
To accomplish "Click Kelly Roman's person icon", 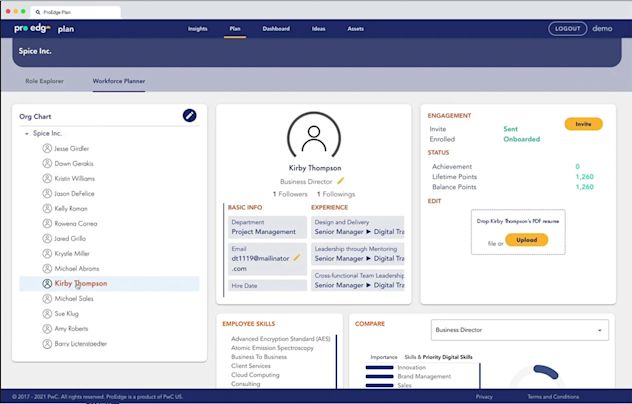I will click(x=47, y=208).
